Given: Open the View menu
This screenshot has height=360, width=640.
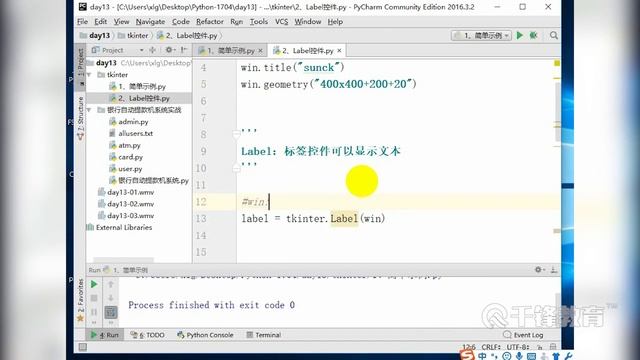Looking at the screenshot, I should (x=121, y=22).
